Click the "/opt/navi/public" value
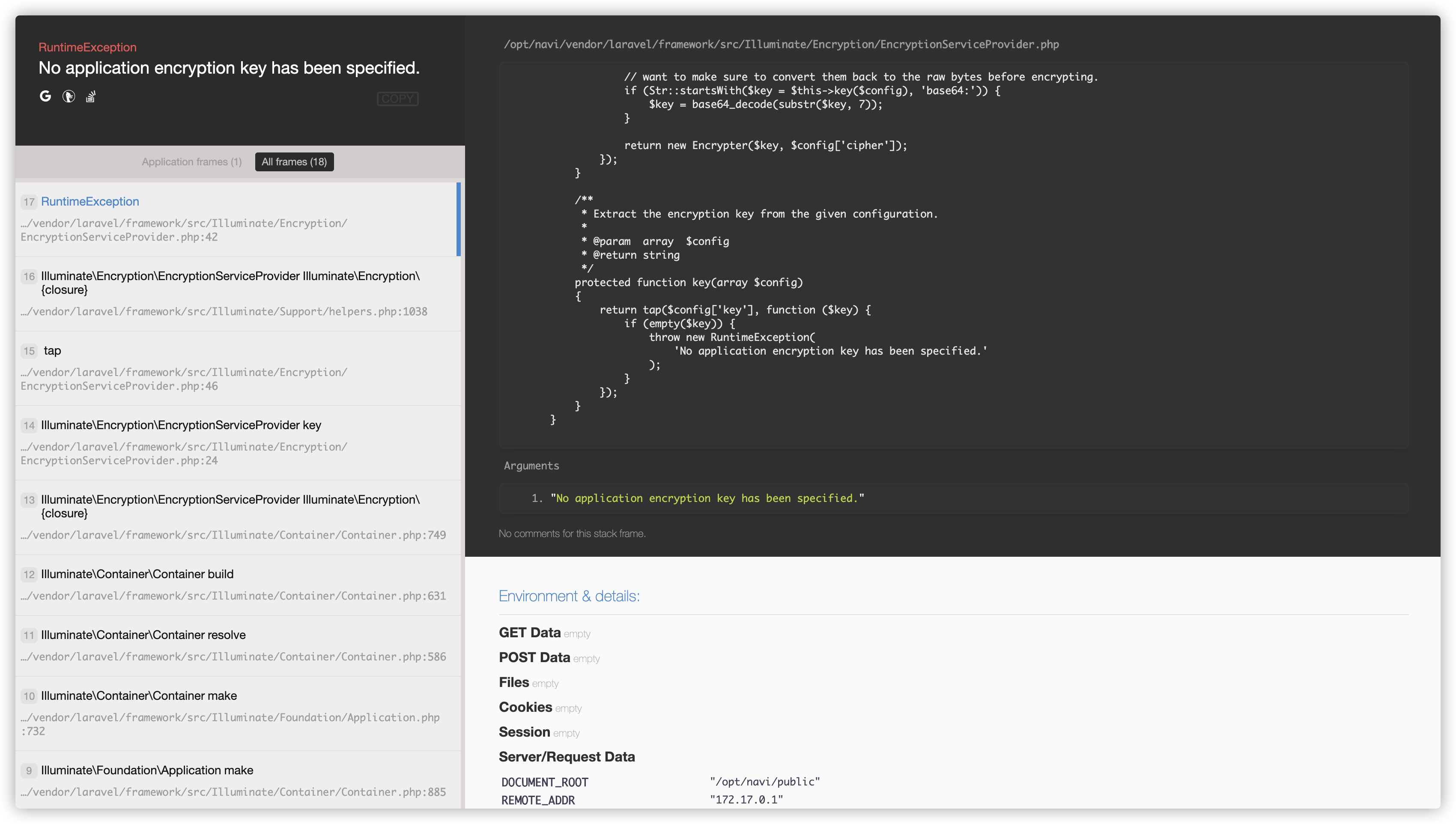This screenshot has width=1456, height=824. coord(765,782)
